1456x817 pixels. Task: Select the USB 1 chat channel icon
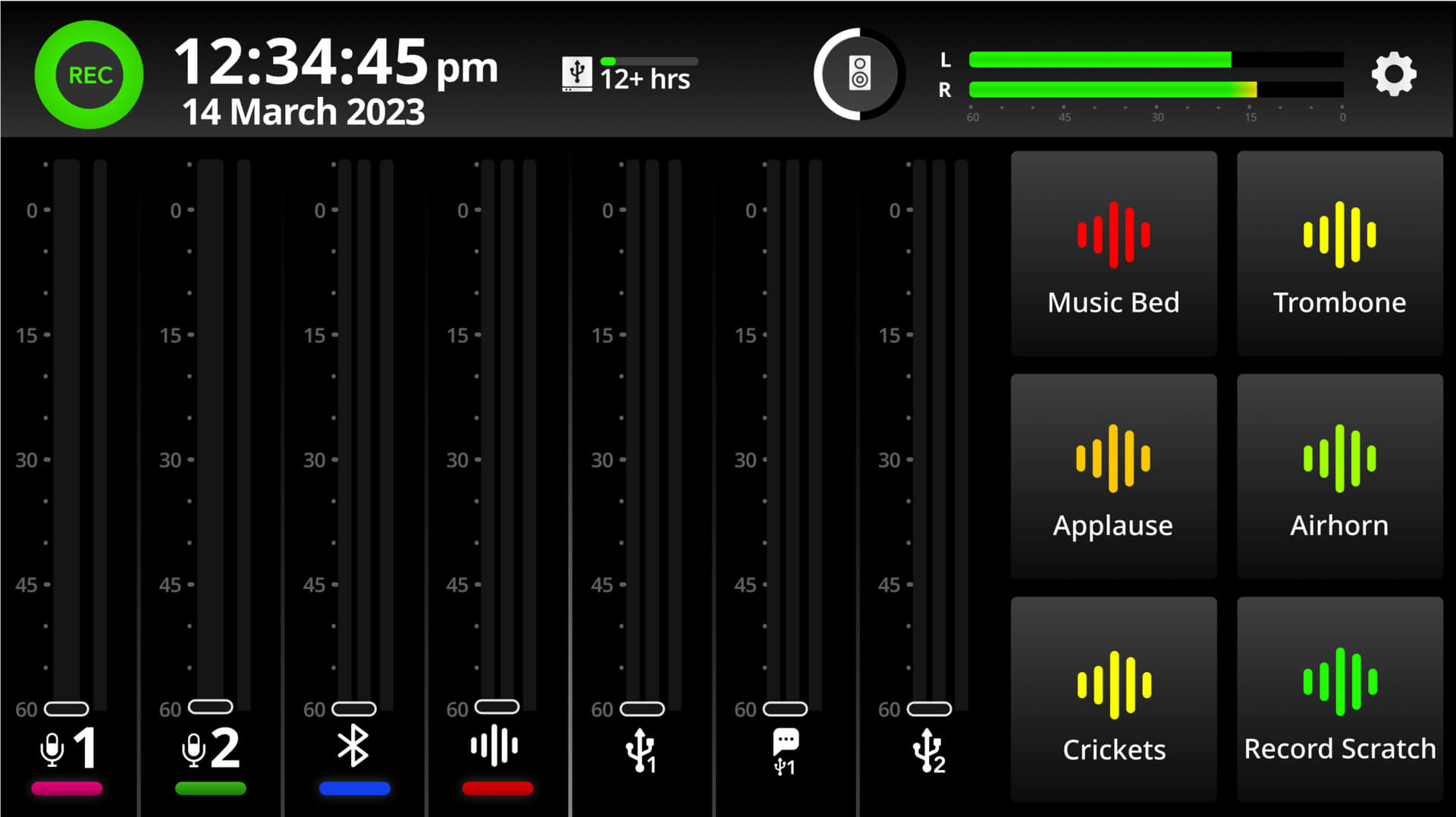(785, 751)
